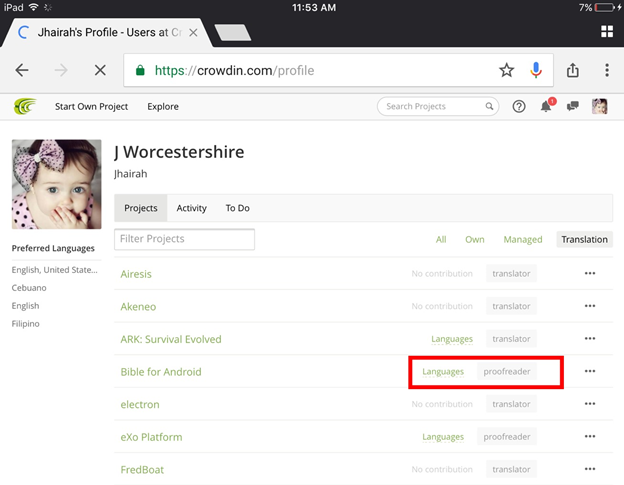Viewport: 624px width, 485px height.
Task: Select the Translation filter
Action: 584,240
